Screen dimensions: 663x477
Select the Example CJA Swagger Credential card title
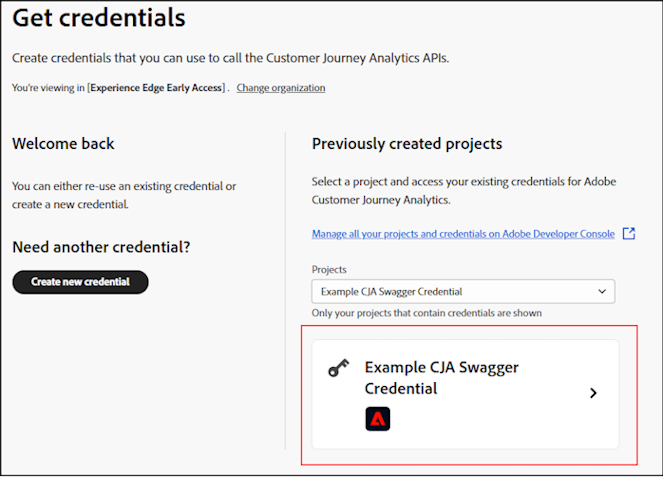pyautogui.click(x=441, y=377)
